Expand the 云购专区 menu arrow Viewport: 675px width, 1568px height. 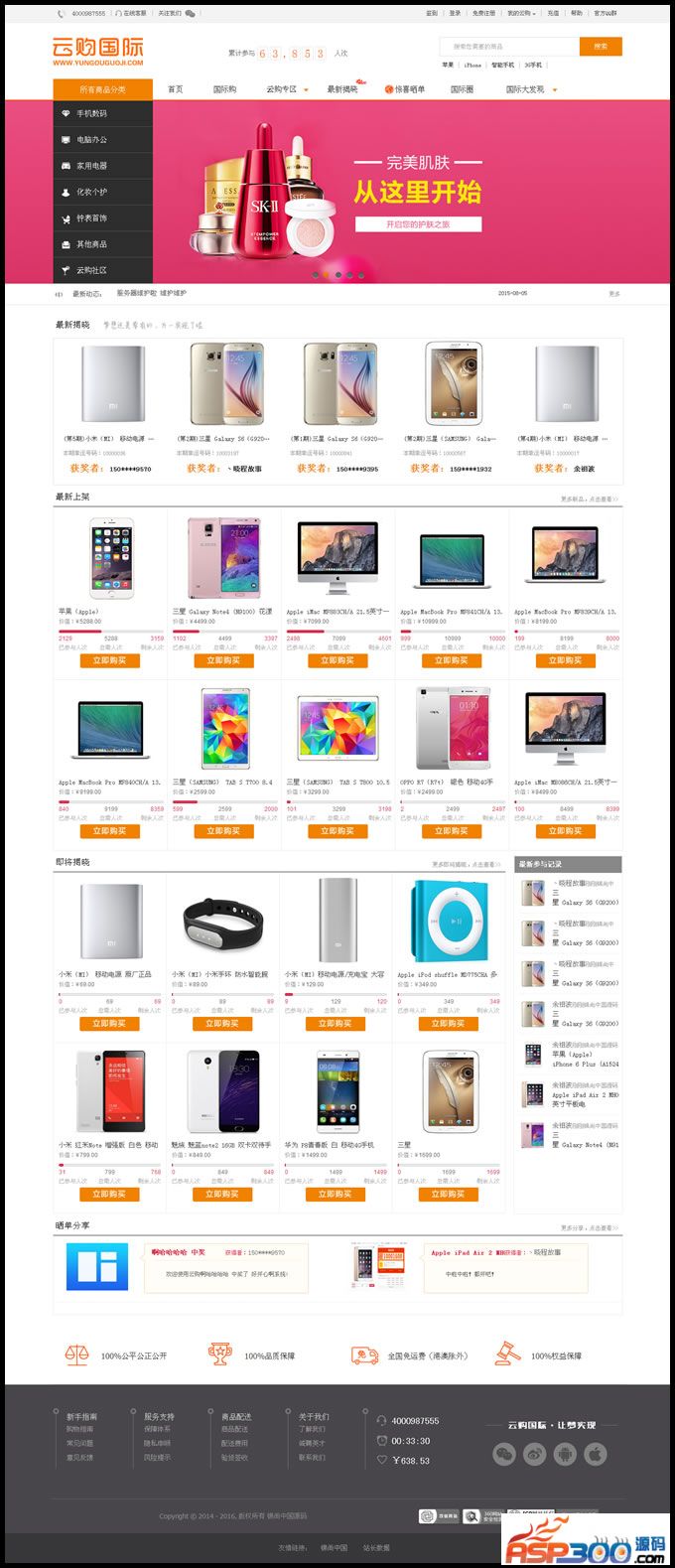[306, 90]
